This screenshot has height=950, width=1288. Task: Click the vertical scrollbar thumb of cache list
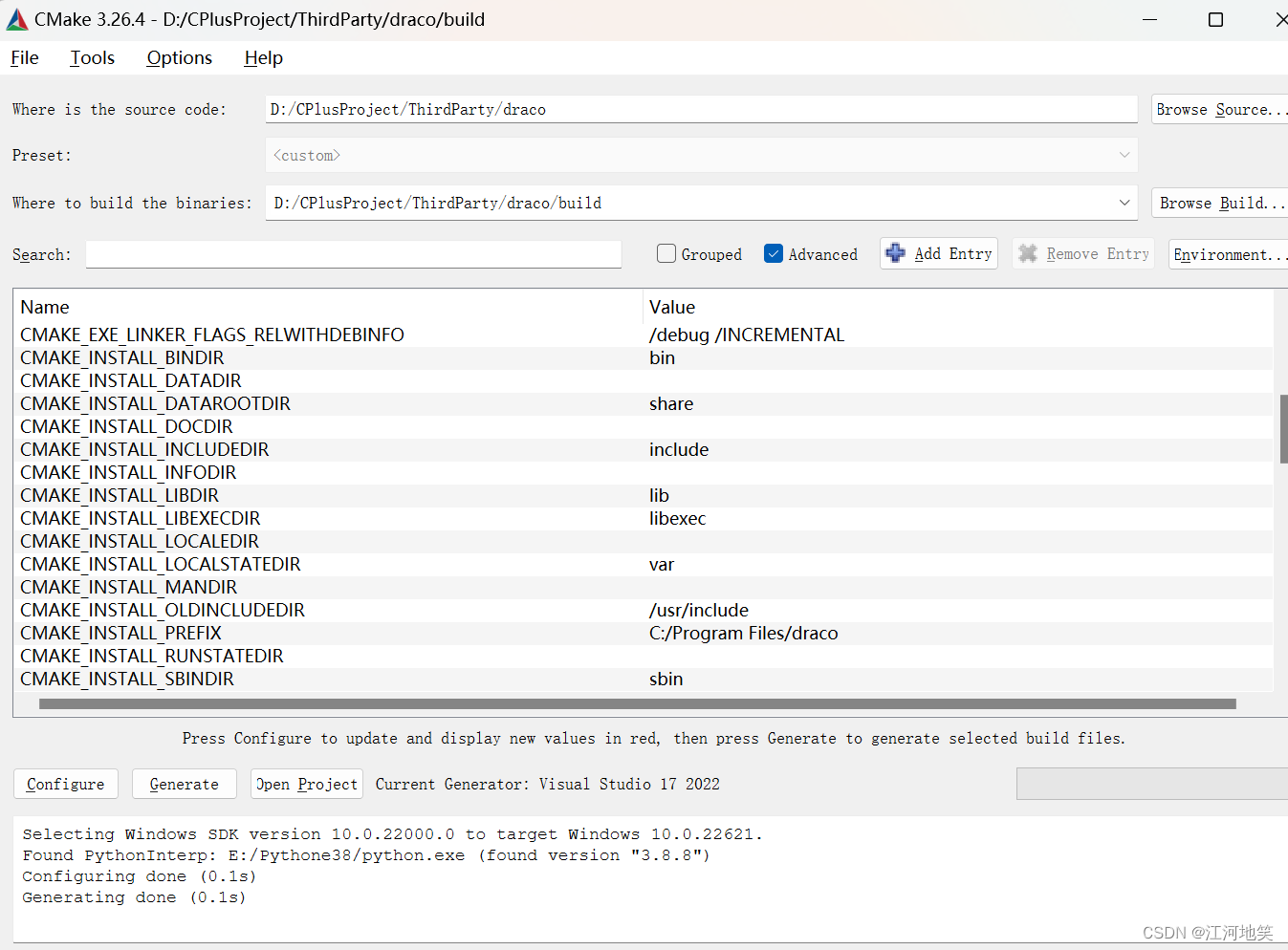pos(1283,428)
